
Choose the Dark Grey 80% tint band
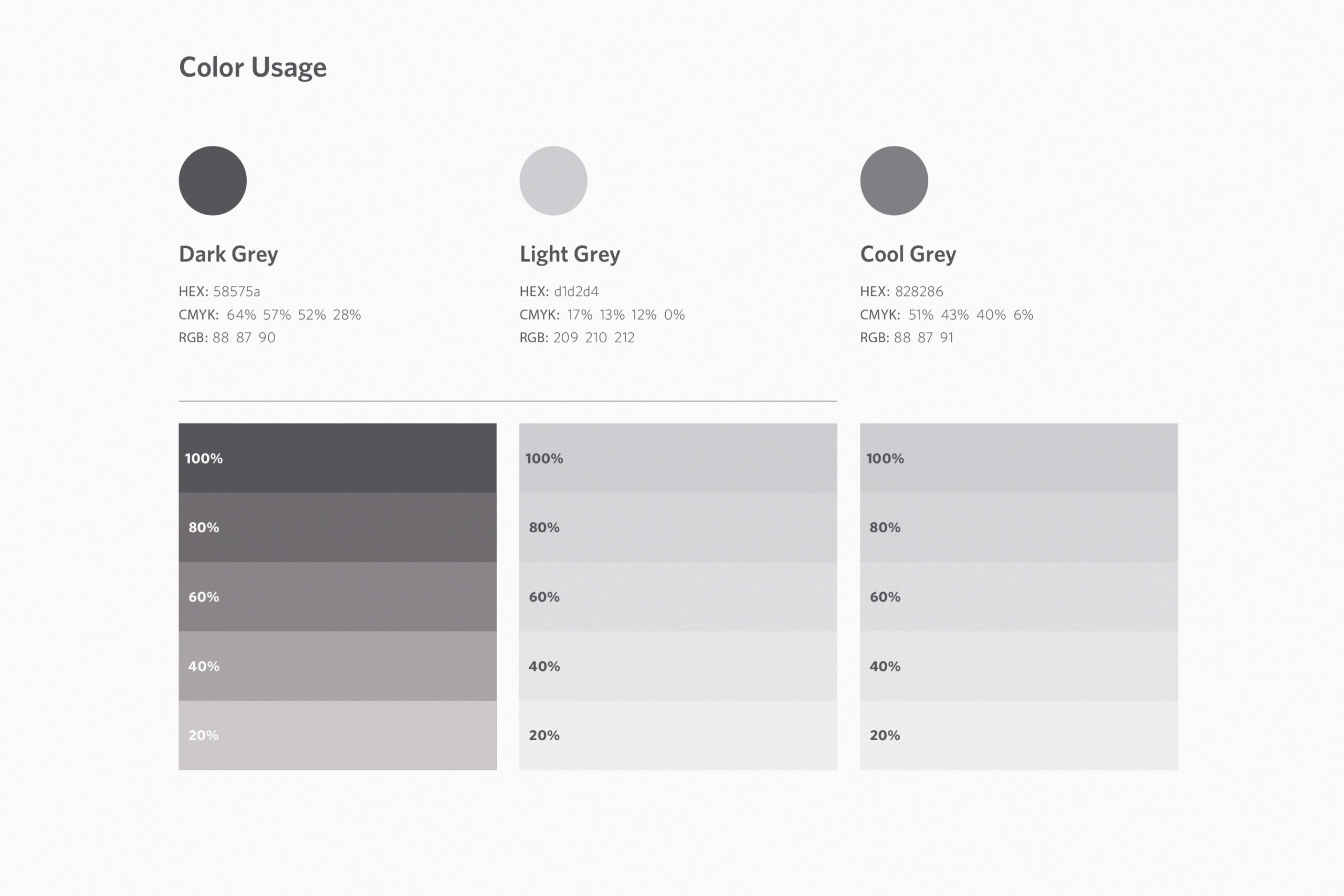pos(337,527)
